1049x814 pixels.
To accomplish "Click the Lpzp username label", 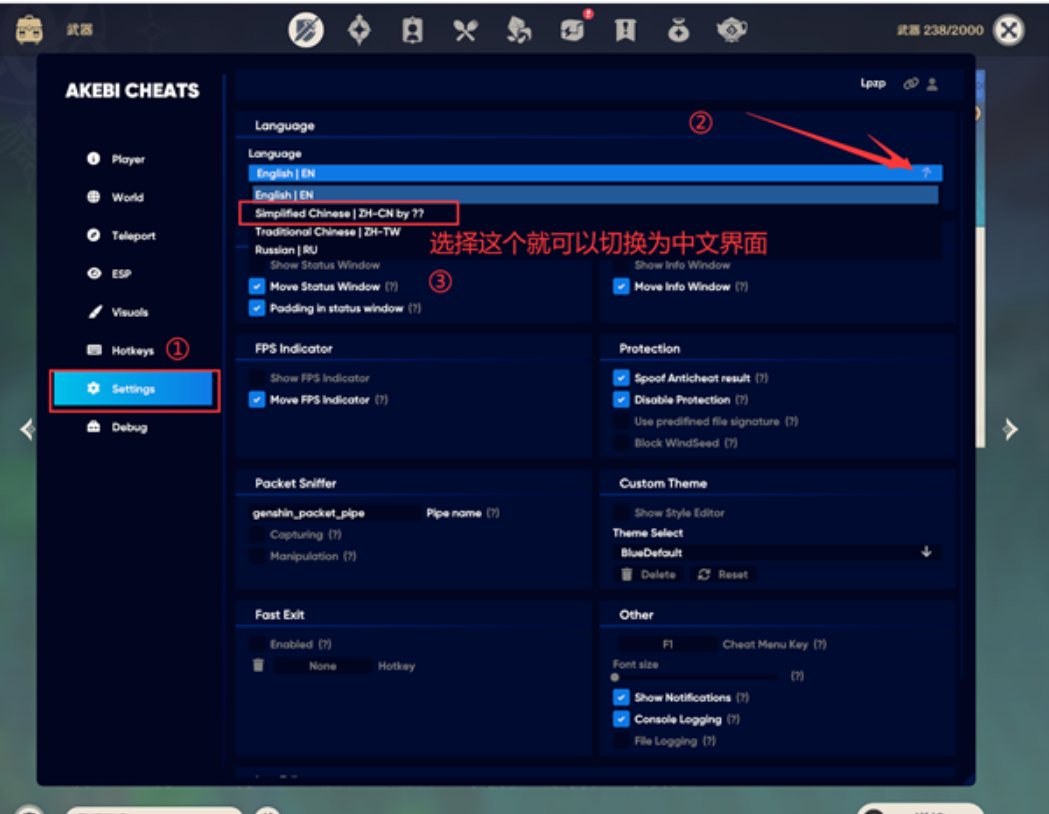I will (x=872, y=83).
